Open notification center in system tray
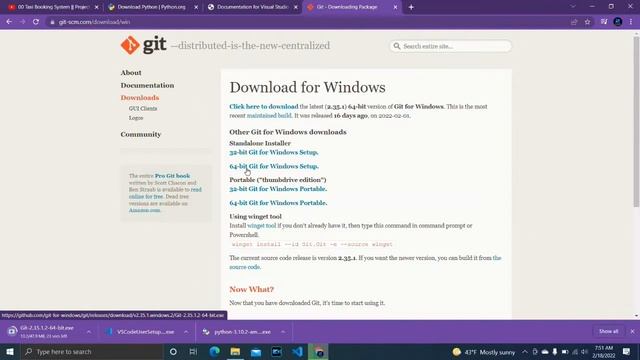Image resolution: width=640 pixels, height=360 pixels. [627, 351]
